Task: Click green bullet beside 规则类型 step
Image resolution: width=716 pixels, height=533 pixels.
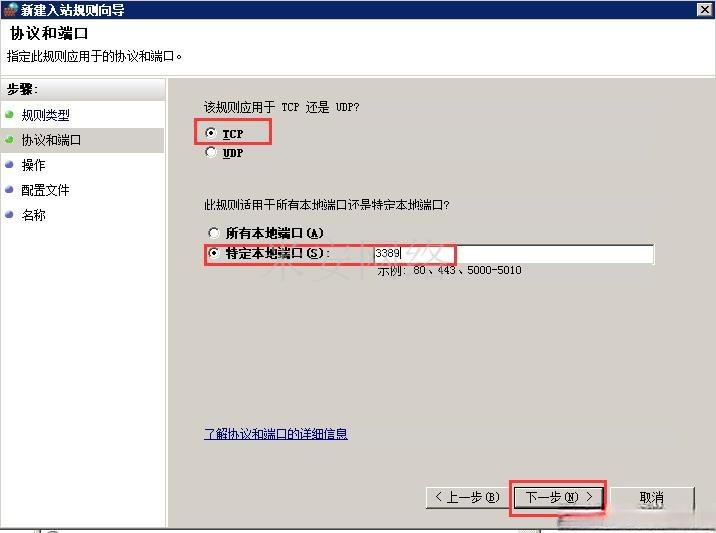Action: (x=9, y=114)
